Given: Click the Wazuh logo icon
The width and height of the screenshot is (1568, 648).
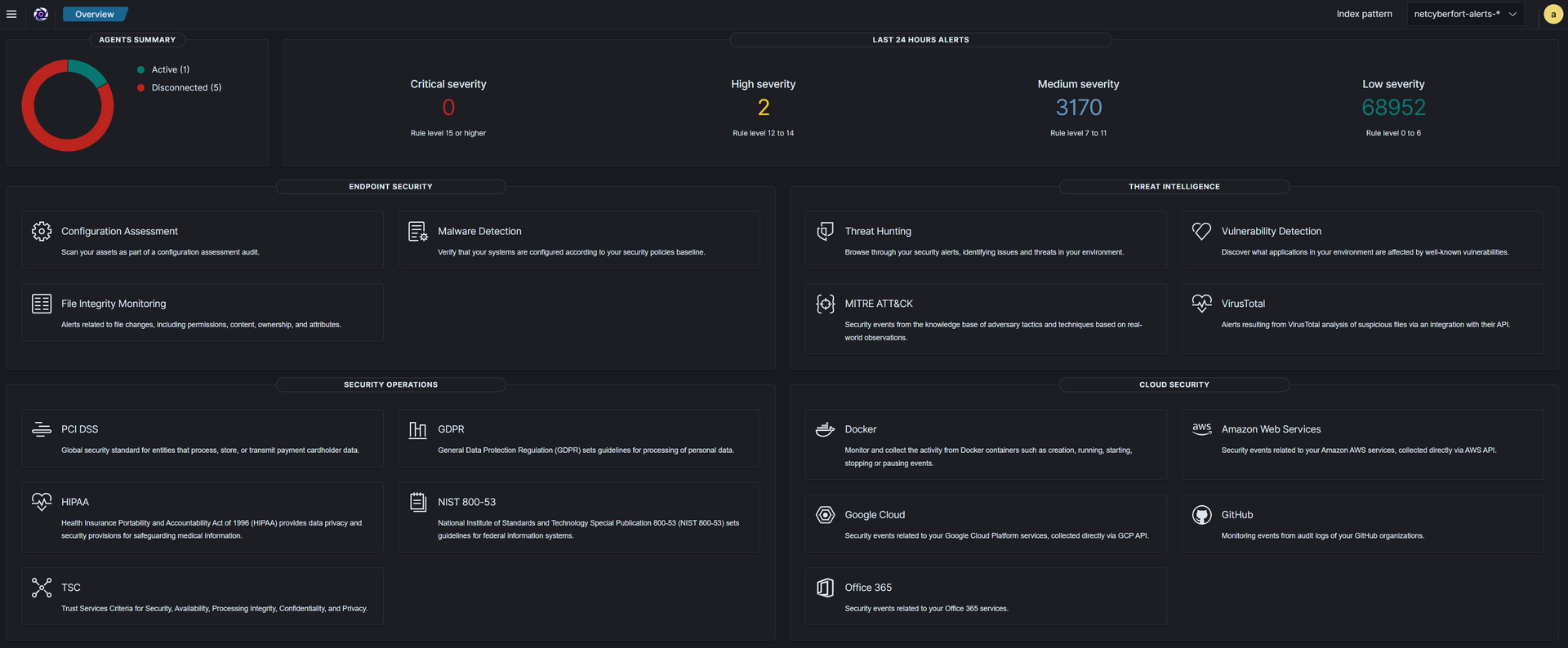Looking at the screenshot, I should pos(41,14).
